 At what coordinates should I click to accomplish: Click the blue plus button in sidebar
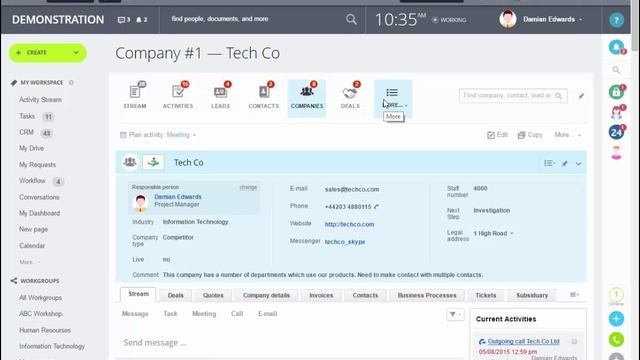tap(616, 319)
